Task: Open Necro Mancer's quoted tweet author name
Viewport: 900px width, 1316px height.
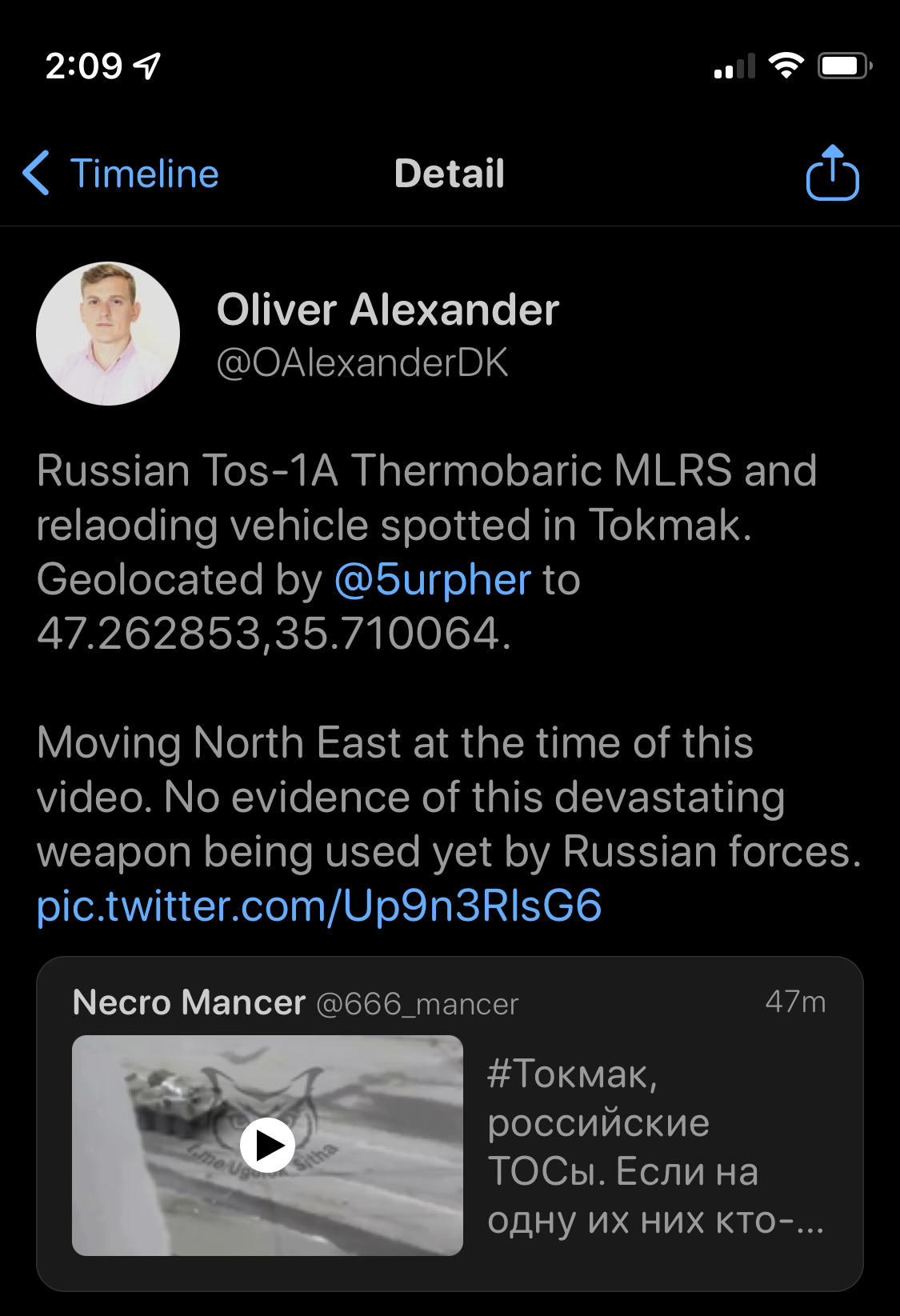Action: tap(189, 1002)
